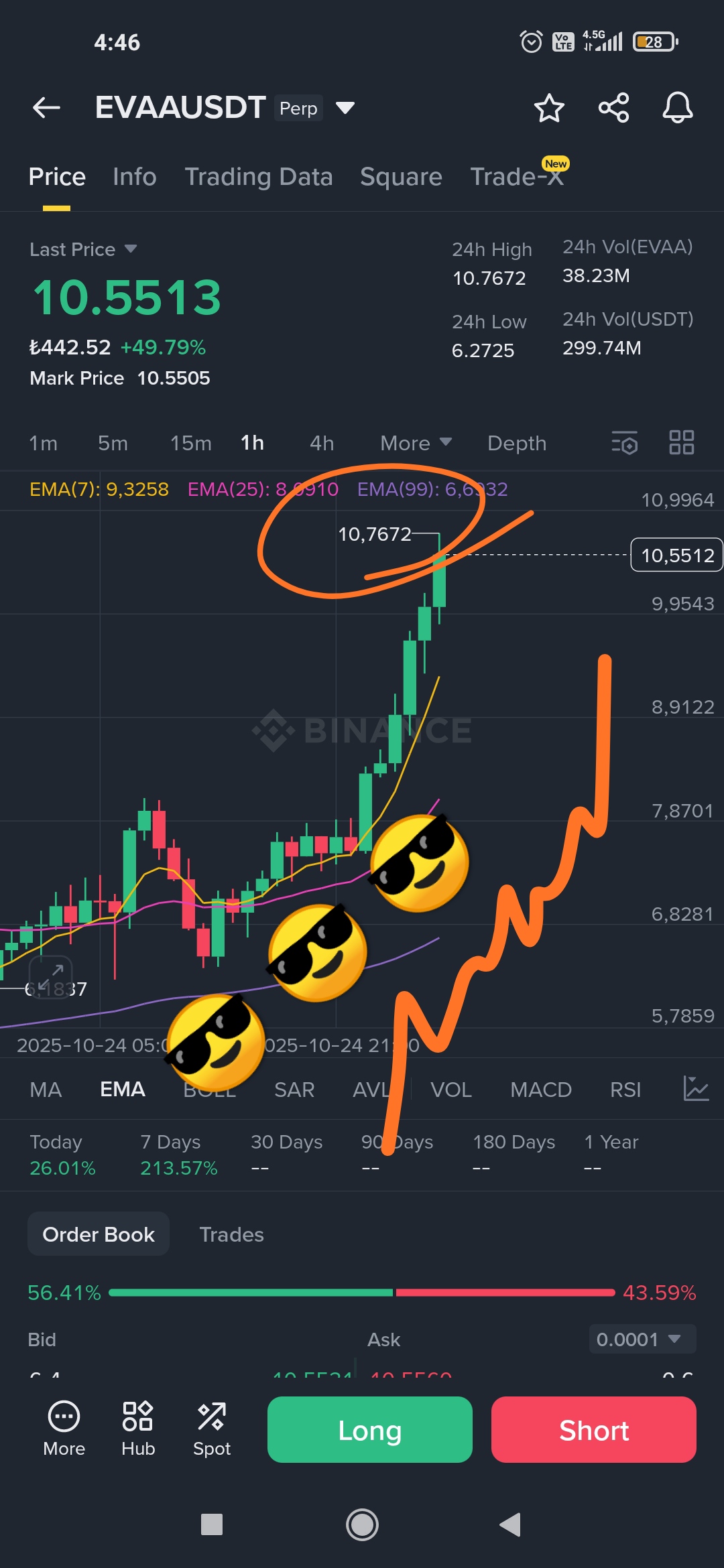Open the chart grid layout icon
The image size is (724, 1568).
coord(682,443)
